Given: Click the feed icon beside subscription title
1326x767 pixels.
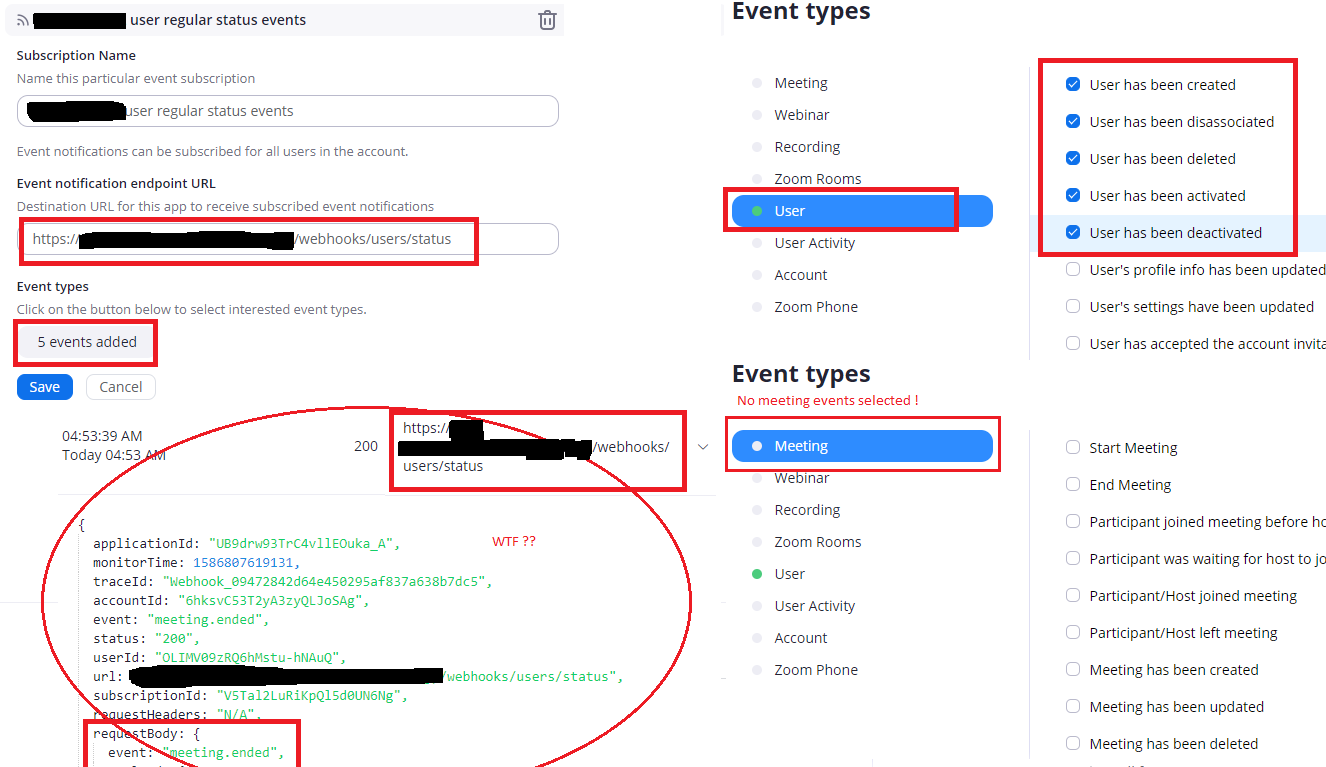Looking at the screenshot, I should click(x=23, y=20).
